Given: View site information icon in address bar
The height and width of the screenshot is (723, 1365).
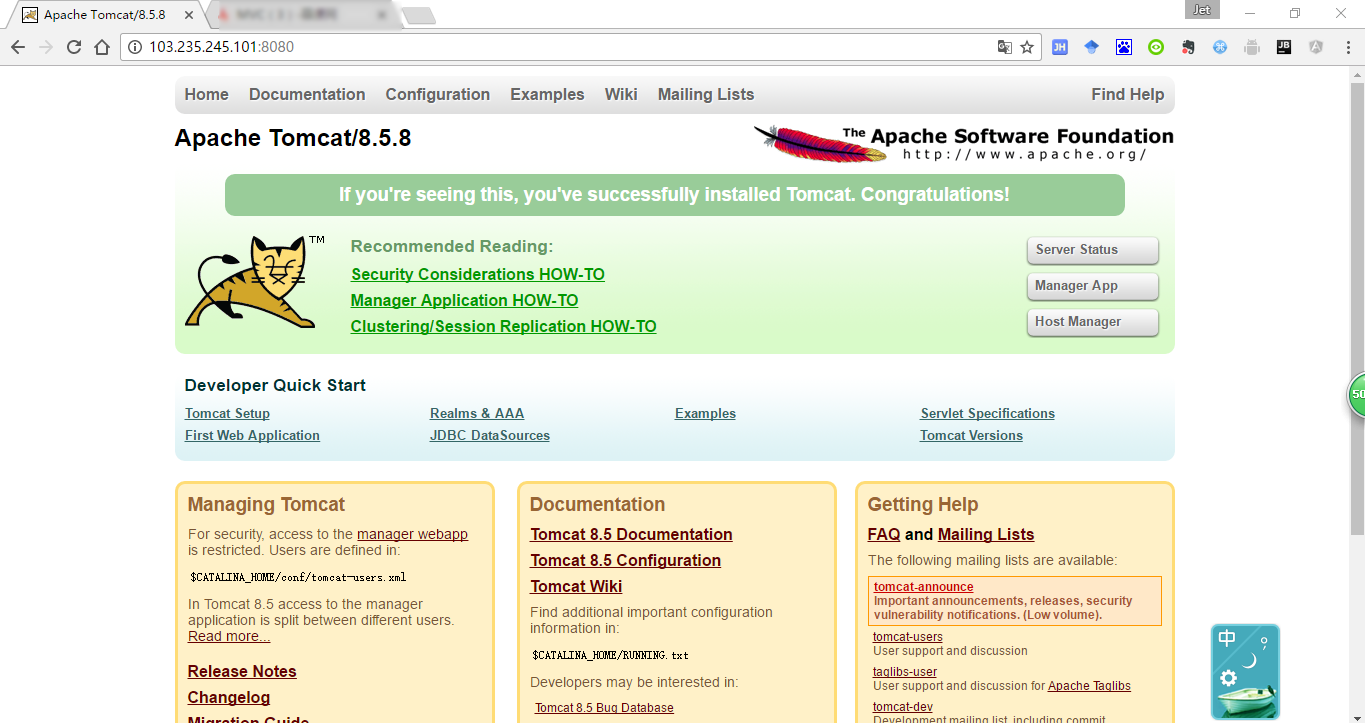Looking at the screenshot, I should [135, 47].
